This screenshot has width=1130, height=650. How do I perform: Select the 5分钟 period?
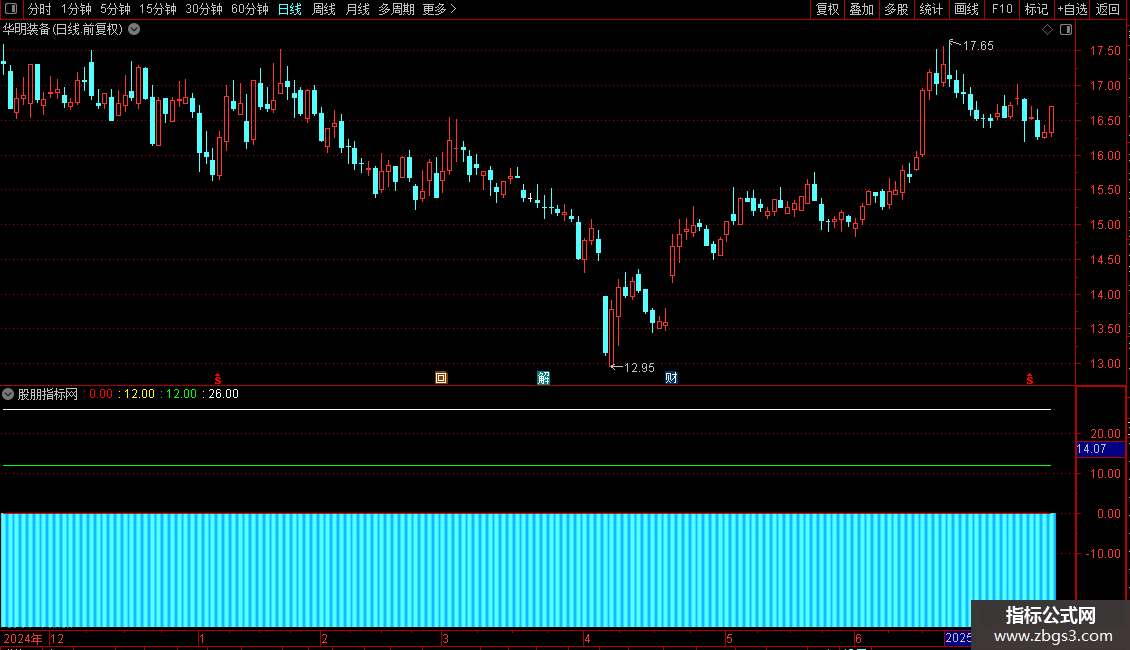[x=115, y=9]
